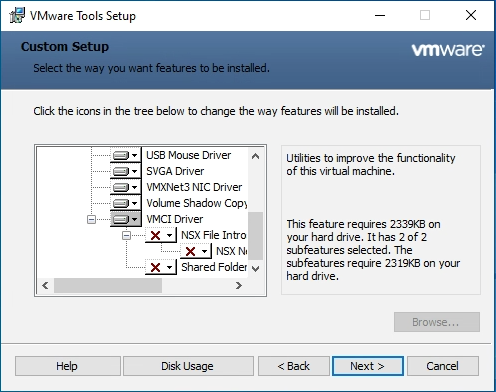Select the NSX File Intro label
The image size is (496, 392).
point(214,235)
